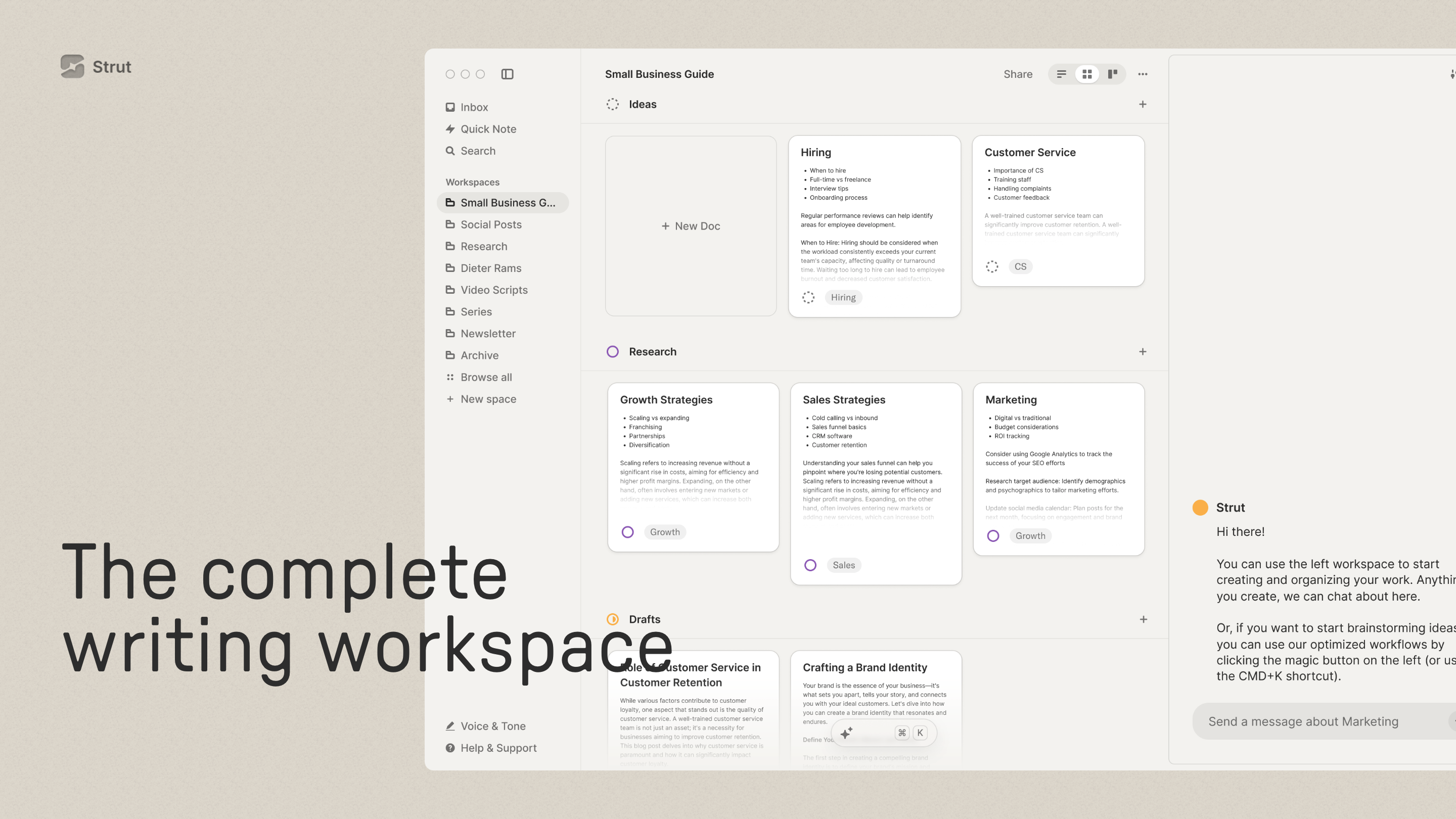Switch to board view layout icon
The width and height of the screenshot is (1456, 819).
pyautogui.click(x=1112, y=74)
